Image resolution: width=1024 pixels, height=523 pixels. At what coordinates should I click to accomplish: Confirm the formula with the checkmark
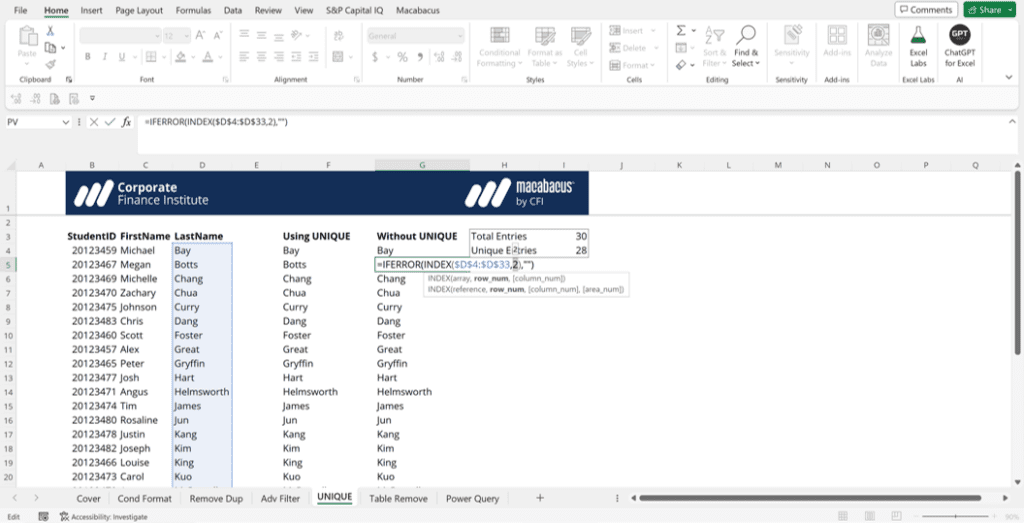(x=110, y=122)
